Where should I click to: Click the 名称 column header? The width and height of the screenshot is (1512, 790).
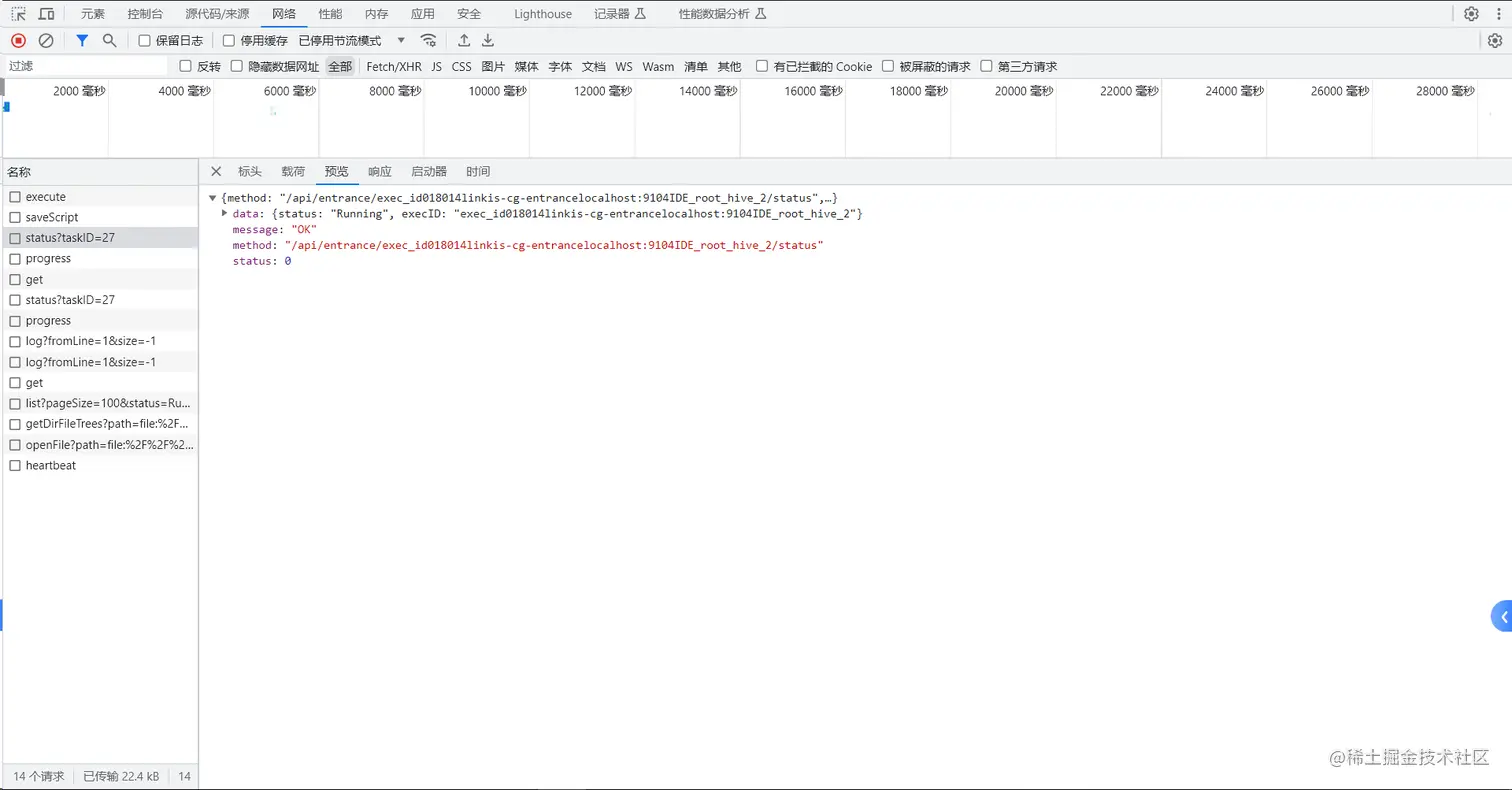click(x=100, y=172)
